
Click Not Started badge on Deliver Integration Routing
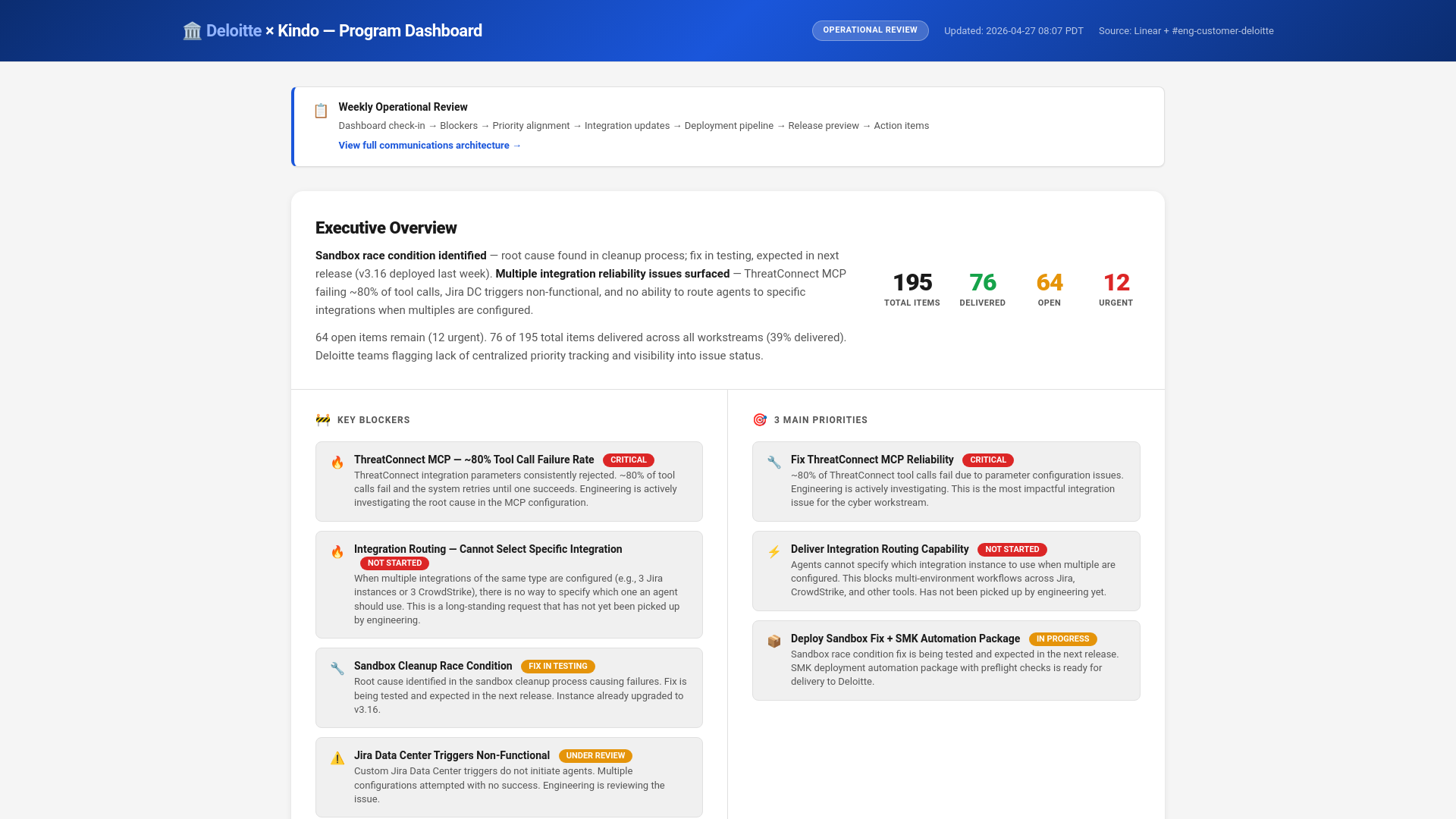coord(1012,550)
